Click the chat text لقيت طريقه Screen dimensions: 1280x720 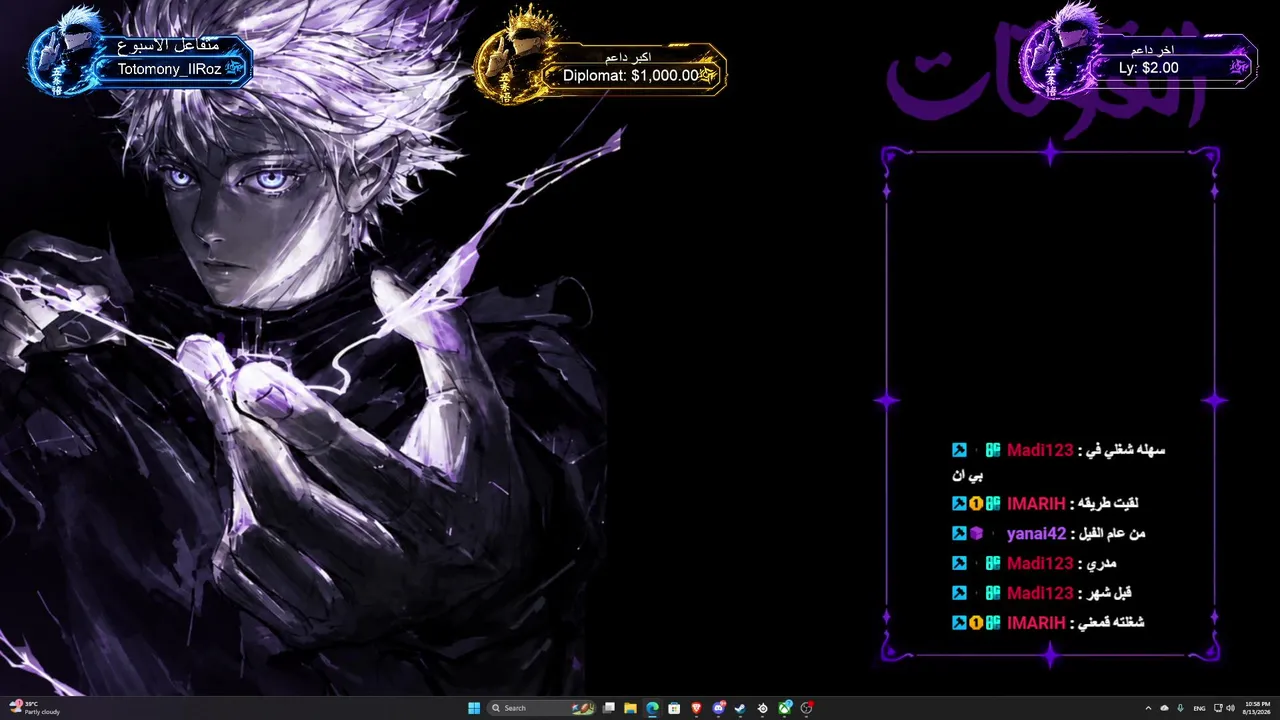[1110, 504]
